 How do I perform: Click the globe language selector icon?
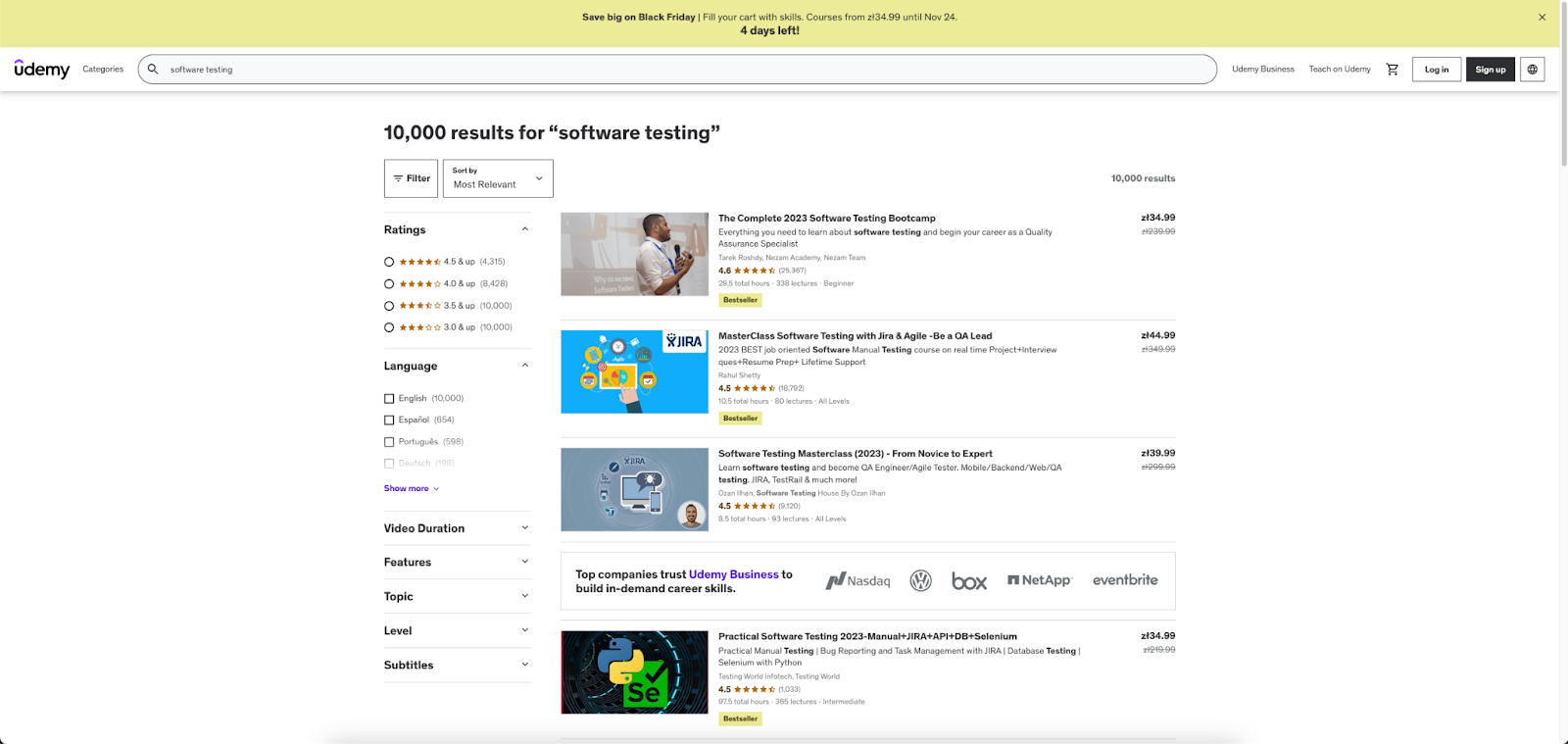[1532, 70]
